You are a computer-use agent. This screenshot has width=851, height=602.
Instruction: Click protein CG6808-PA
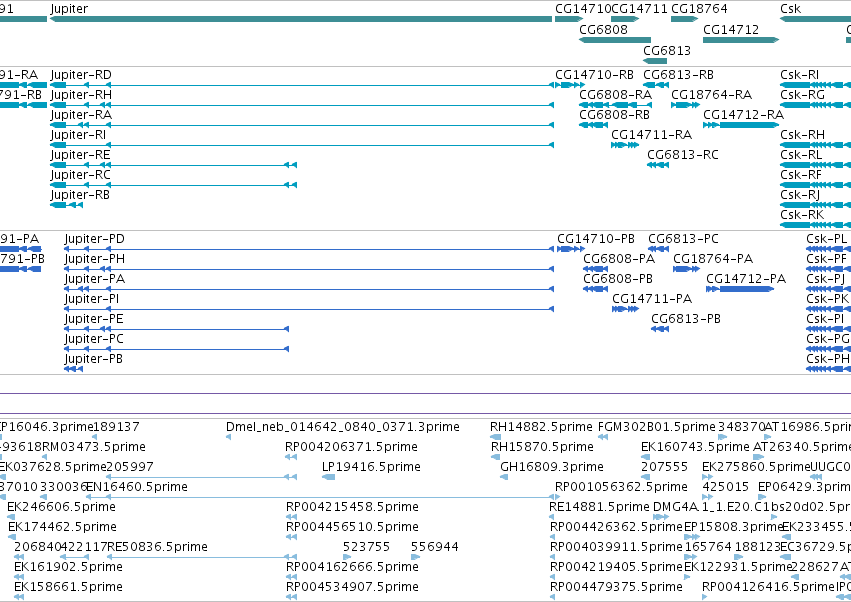[x=595, y=269]
